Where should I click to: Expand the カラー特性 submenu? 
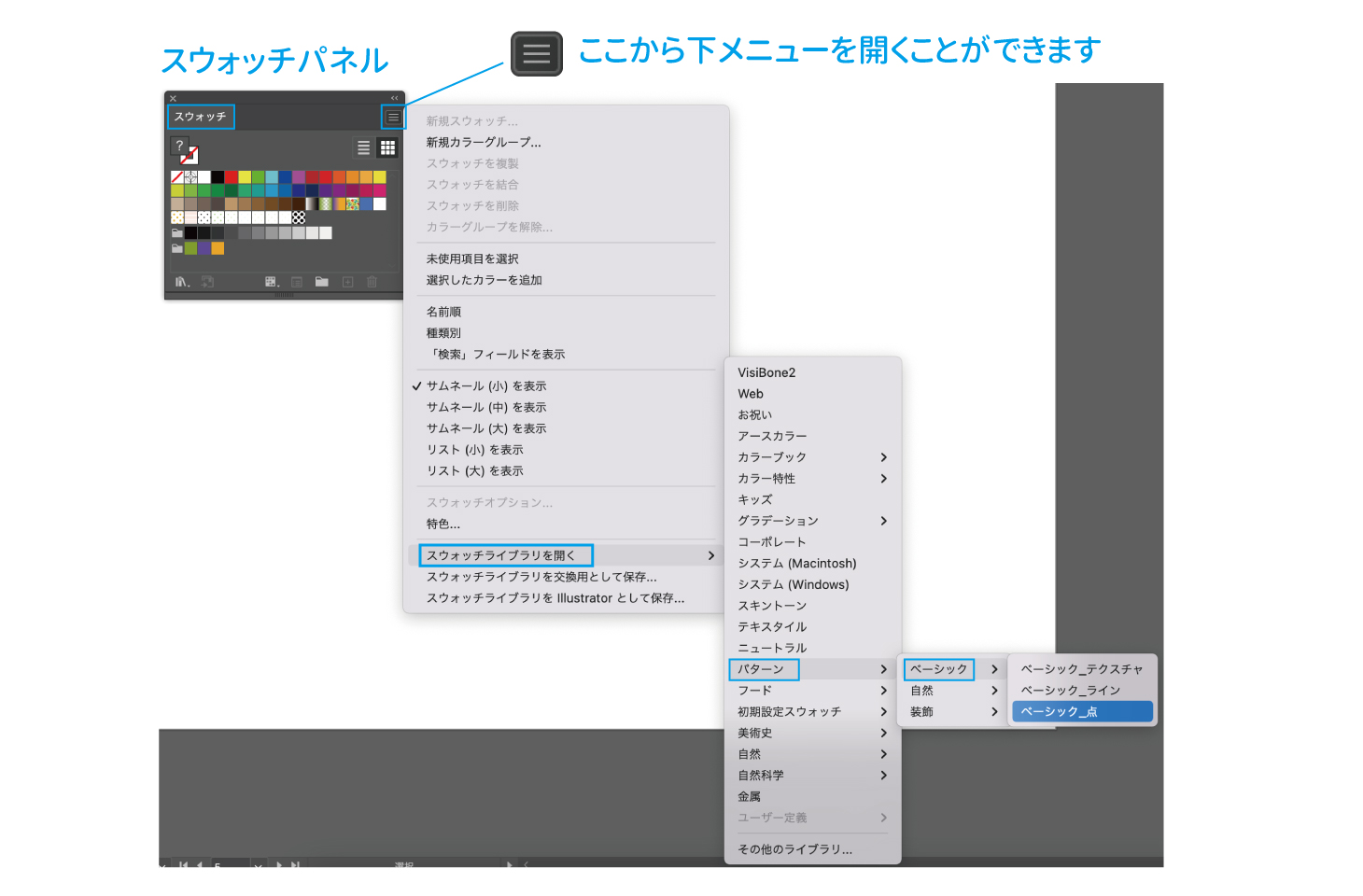coord(812,479)
